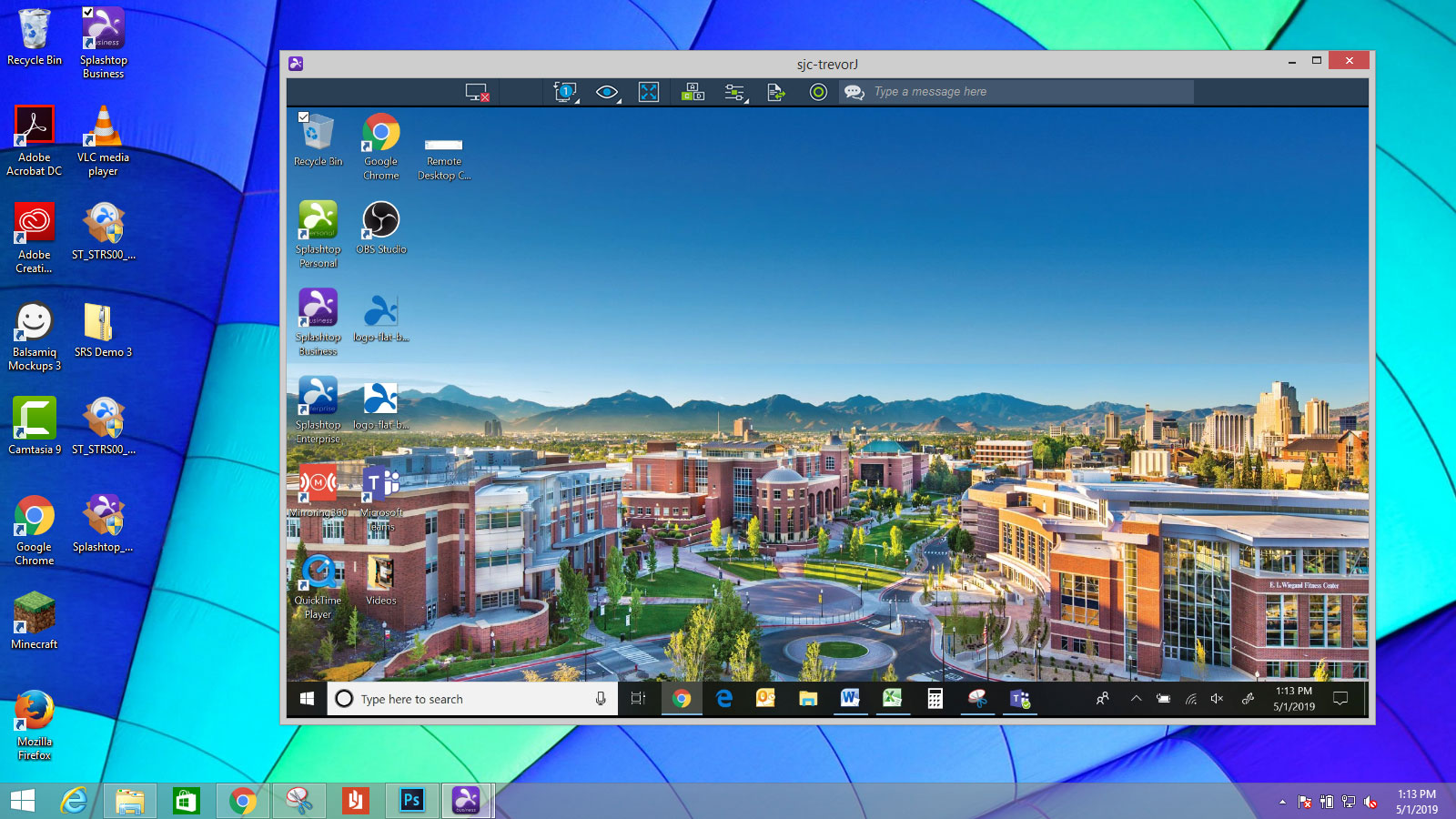Open Task View on the remote taskbar

(638, 699)
